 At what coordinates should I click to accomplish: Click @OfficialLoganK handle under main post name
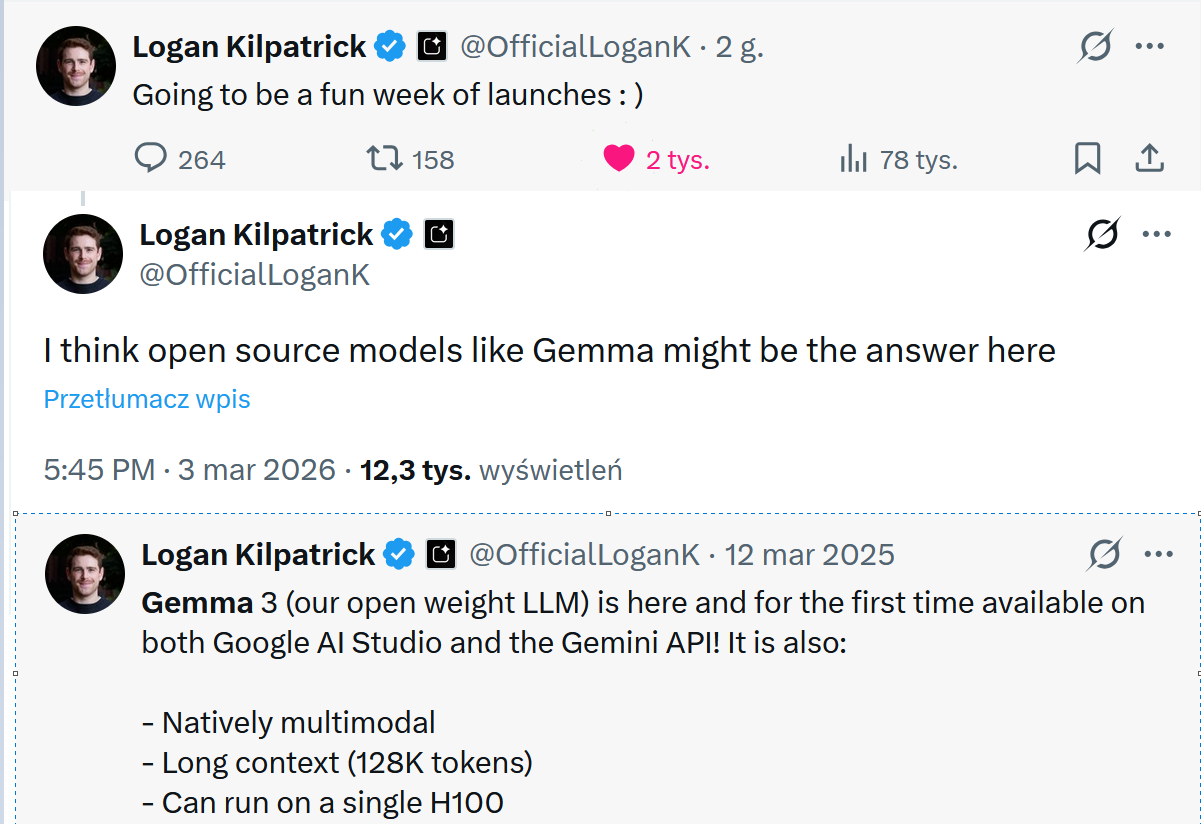(254, 275)
